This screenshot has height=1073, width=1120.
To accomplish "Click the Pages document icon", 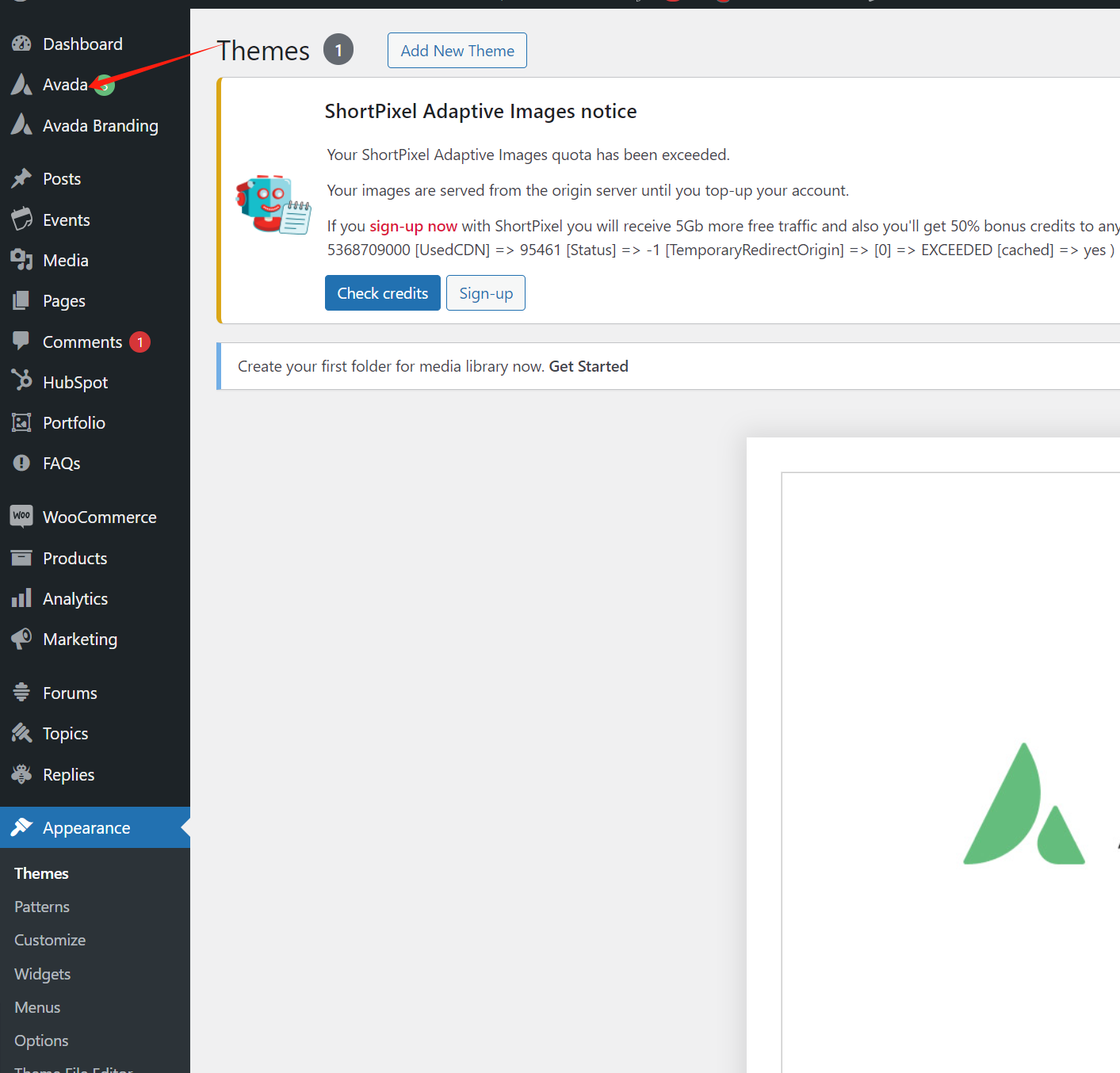I will (x=21, y=300).
